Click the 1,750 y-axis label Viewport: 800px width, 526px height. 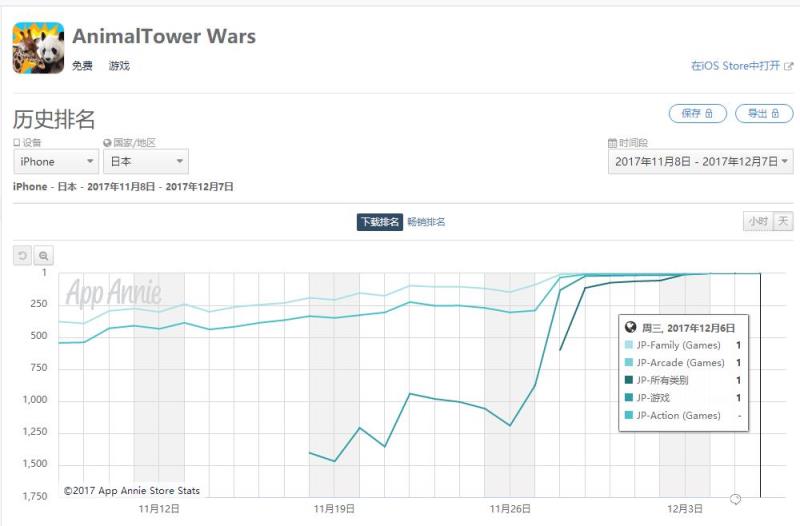(x=35, y=496)
